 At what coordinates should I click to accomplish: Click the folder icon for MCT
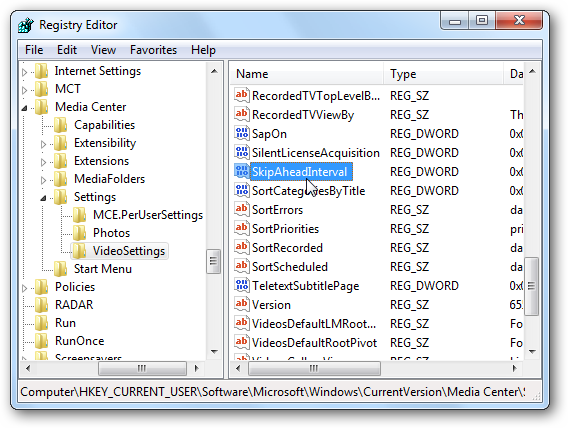(42, 89)
